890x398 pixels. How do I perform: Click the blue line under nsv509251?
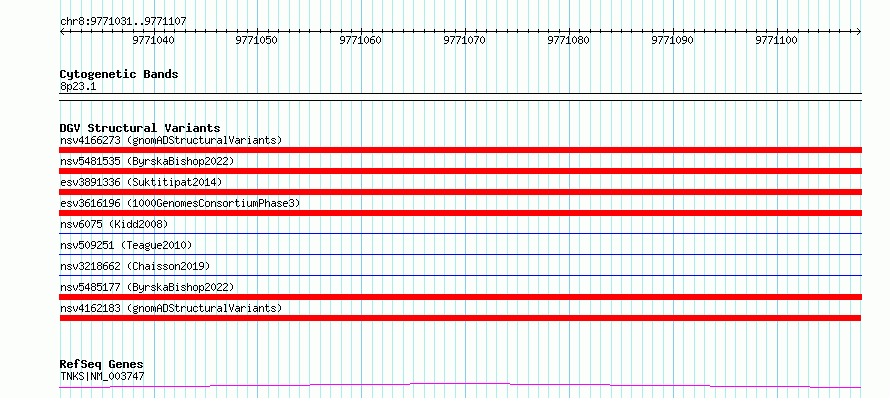point(460,254)
